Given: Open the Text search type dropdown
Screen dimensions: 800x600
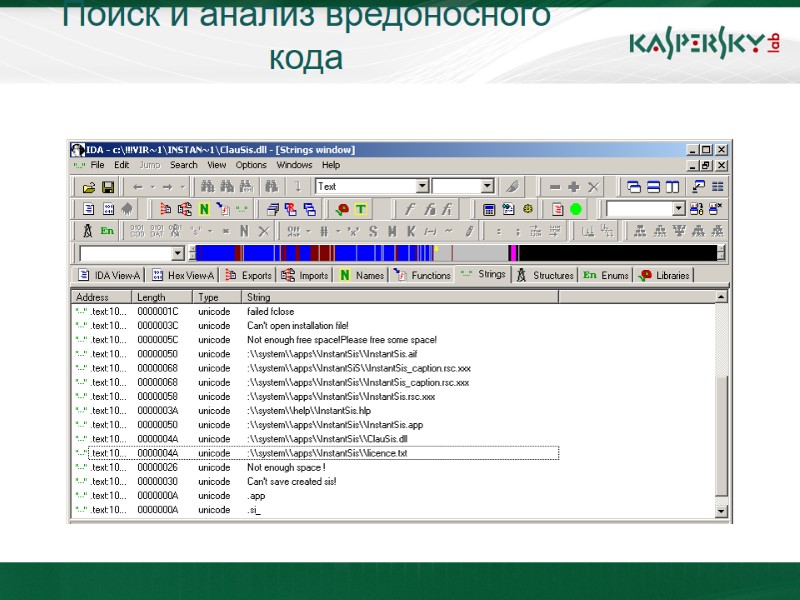Looking at the screenshot, I should coord(422,186).
